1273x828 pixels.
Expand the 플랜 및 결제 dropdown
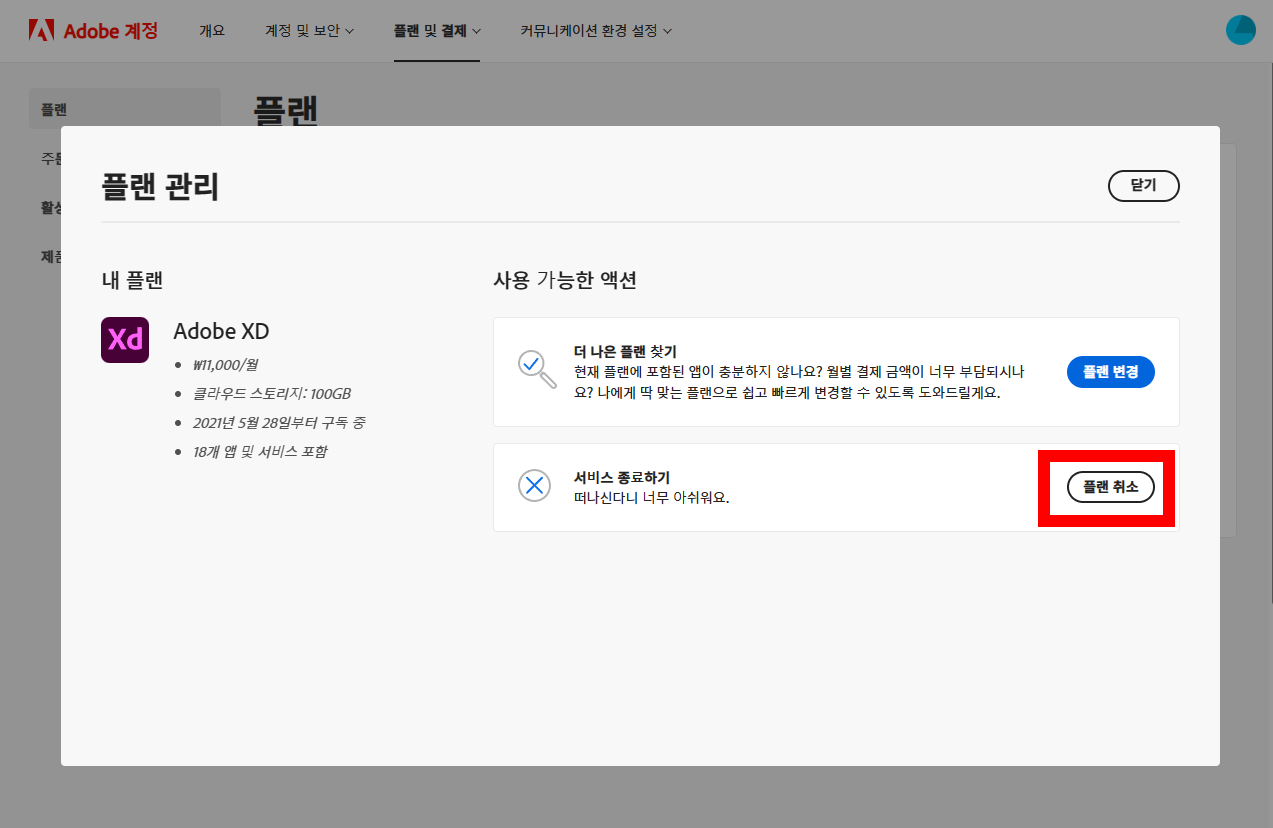[x=437, y=31]
